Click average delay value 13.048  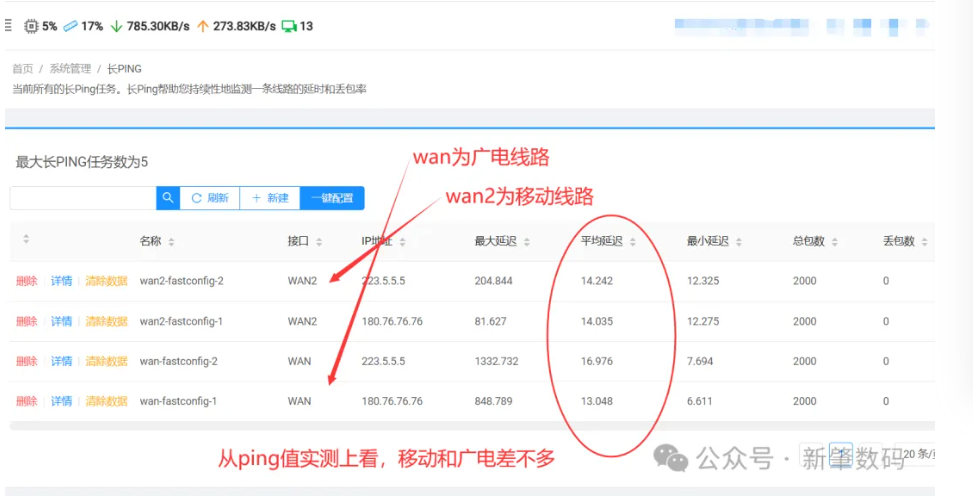coord(597,402)
